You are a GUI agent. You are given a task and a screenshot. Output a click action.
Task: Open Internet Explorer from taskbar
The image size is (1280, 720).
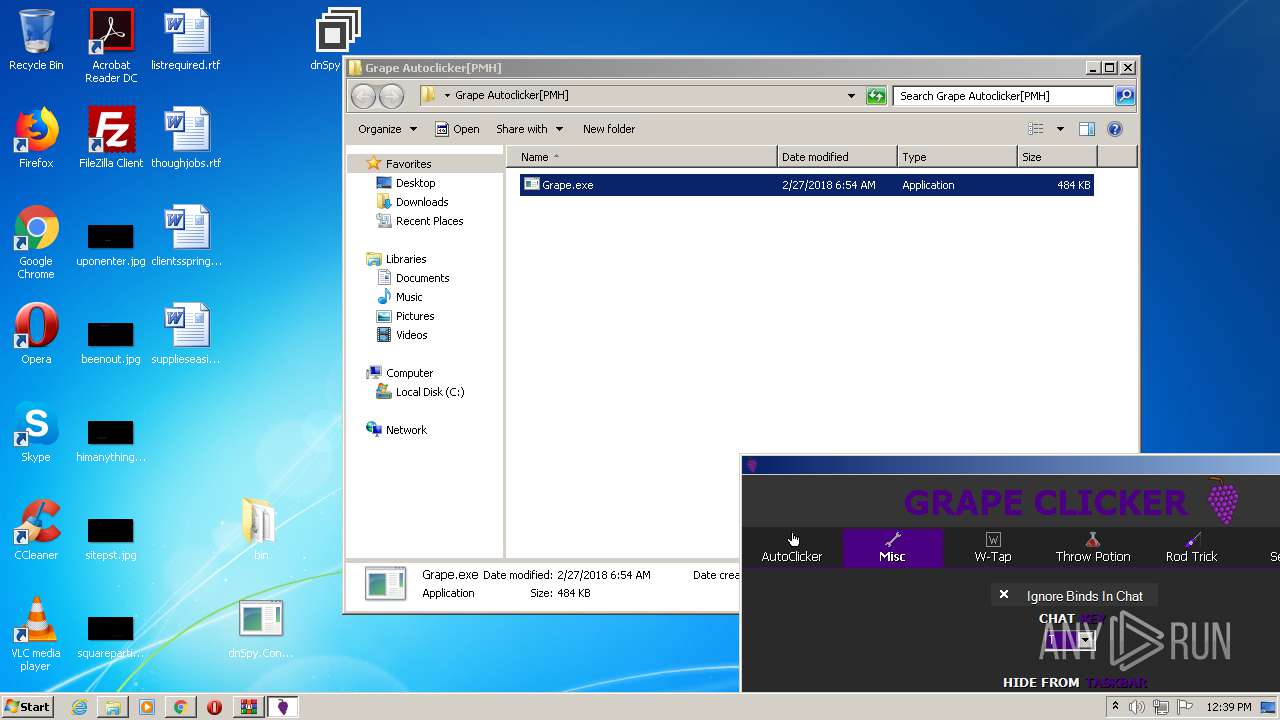pos(79,707)
